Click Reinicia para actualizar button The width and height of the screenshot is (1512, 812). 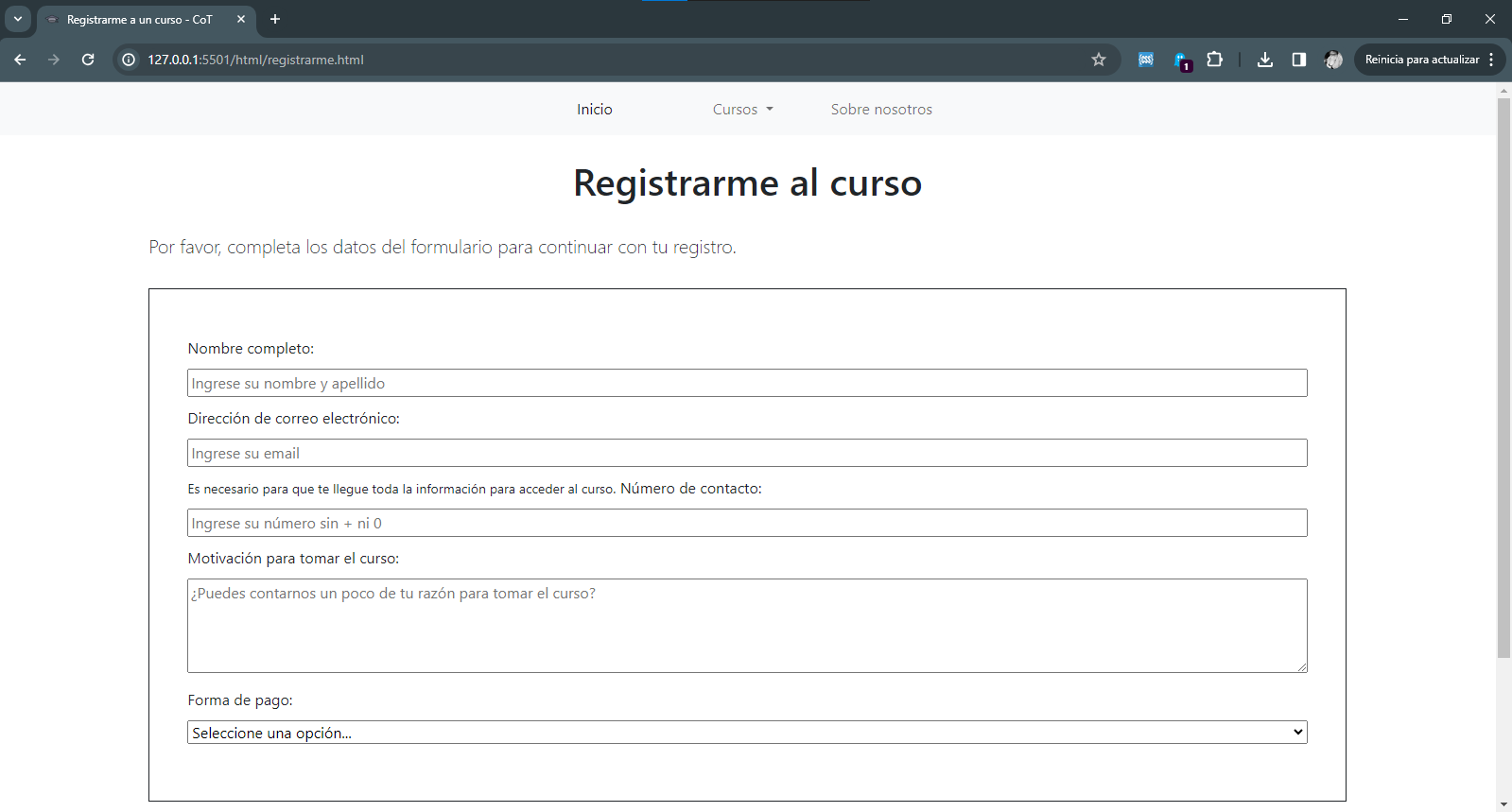pyautogui.click(x=1422, y=60)
